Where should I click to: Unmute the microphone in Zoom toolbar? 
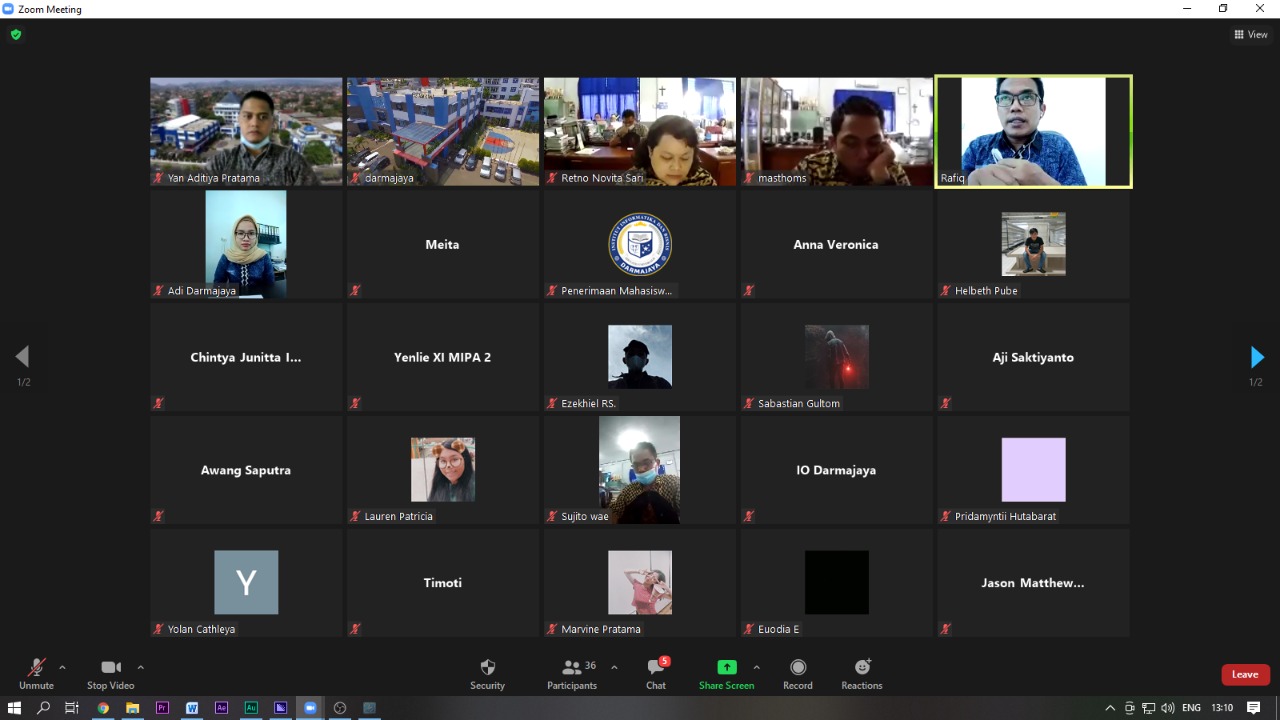[36, 674]
